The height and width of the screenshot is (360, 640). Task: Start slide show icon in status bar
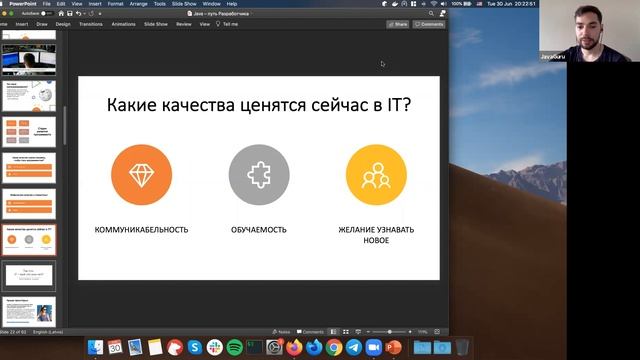tap(358, 332)
